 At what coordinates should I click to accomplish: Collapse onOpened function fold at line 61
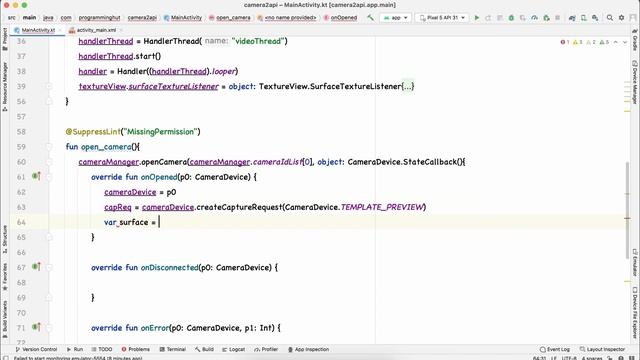(x=49, y=177)
